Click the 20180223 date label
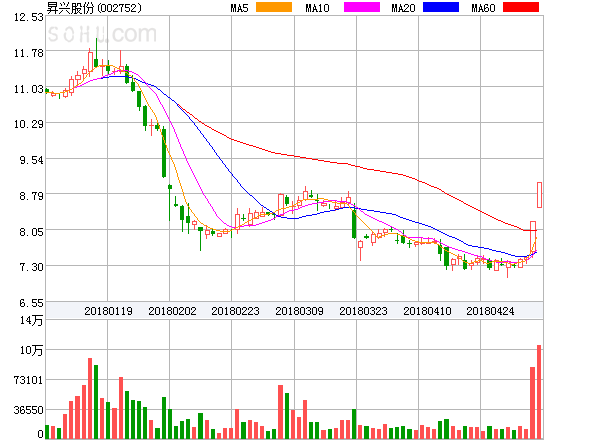The image size is (600, 440). point(235,311)
